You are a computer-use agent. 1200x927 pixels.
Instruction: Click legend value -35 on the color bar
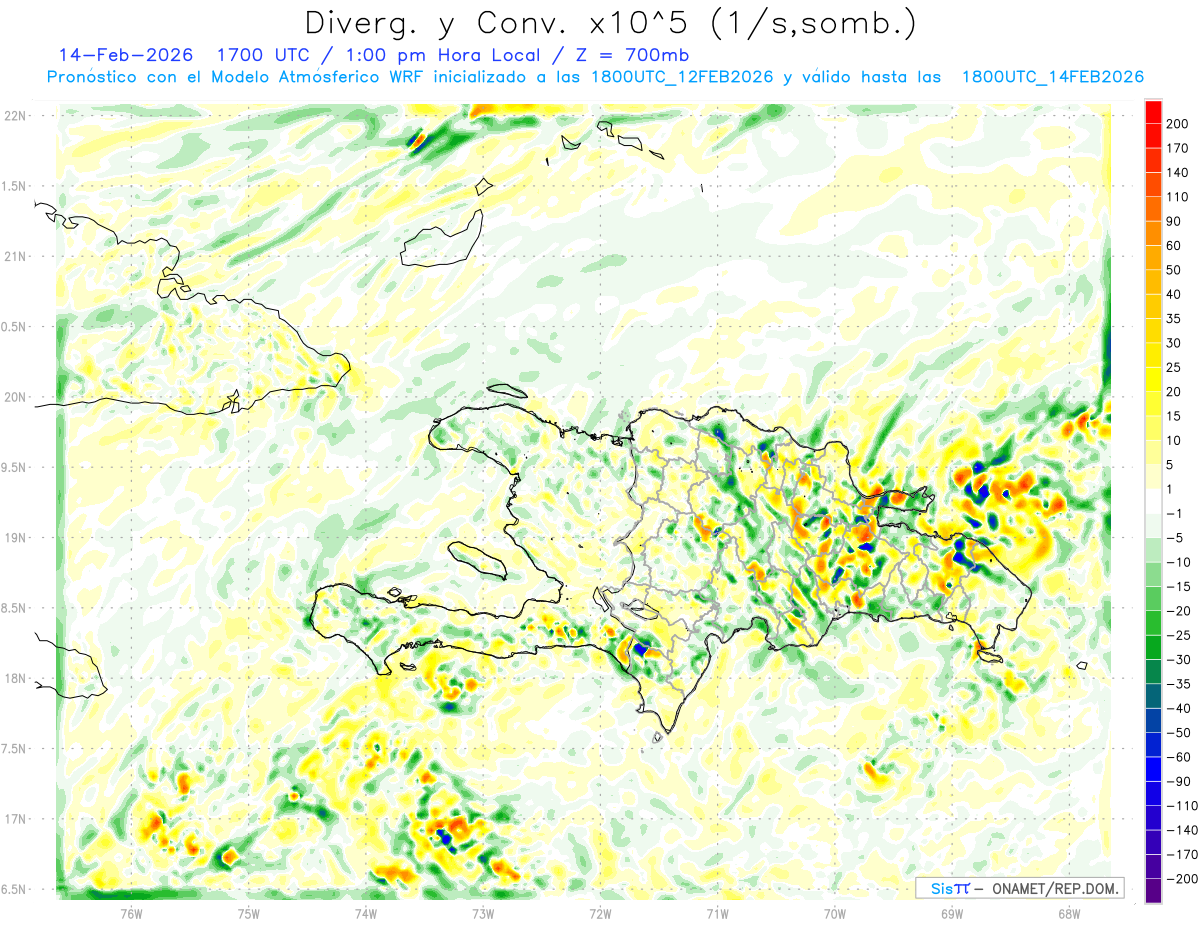(x=1177, y=684)
